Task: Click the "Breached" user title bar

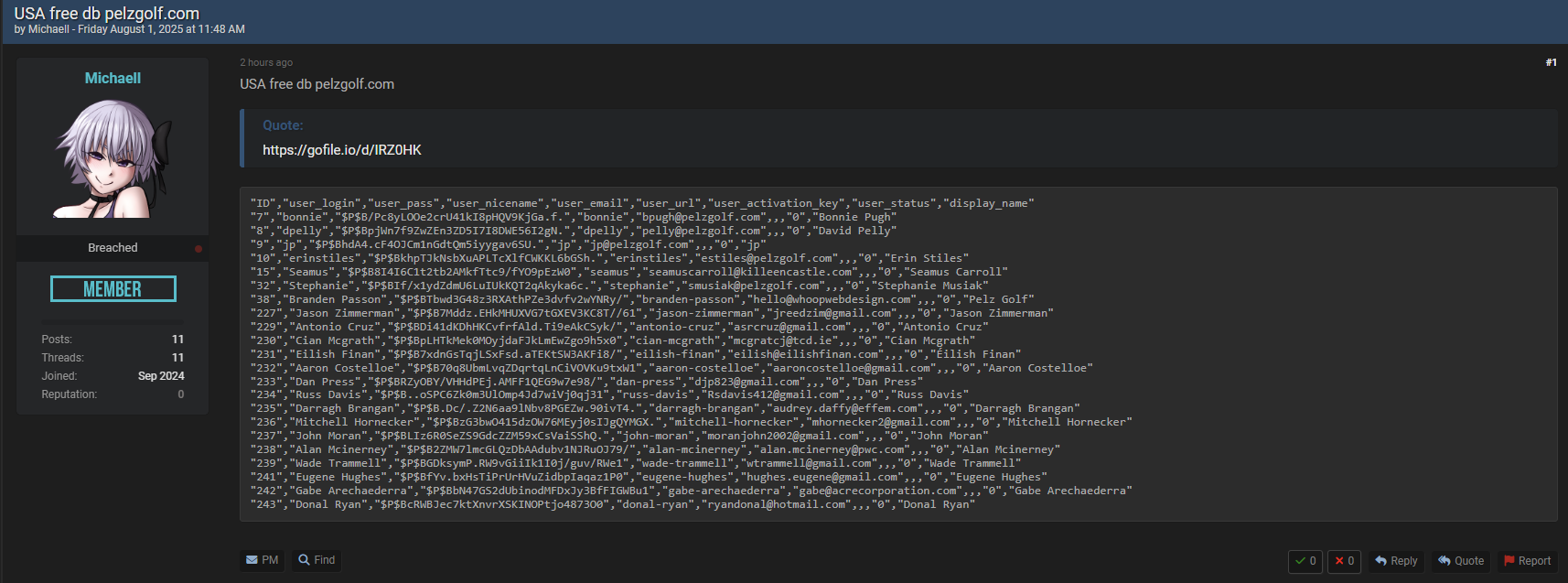Action: (x=113, y=248)
